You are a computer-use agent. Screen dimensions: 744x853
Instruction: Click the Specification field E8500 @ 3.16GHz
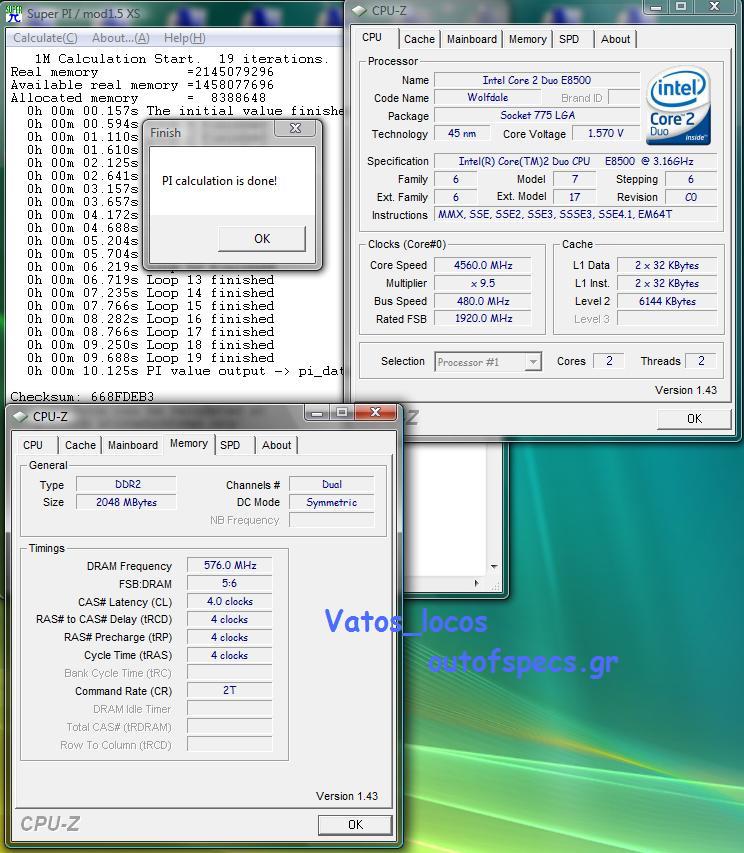pyautogui.click(x=575, y=161)
